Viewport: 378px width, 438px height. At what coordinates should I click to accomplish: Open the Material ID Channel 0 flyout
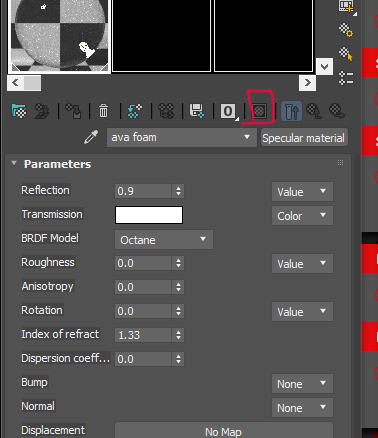(229, 111)
